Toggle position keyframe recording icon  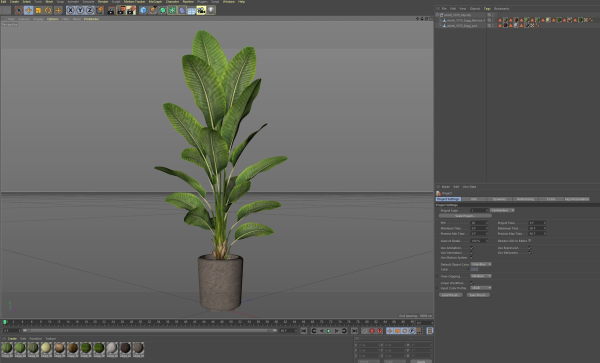[x=389, y=331]
